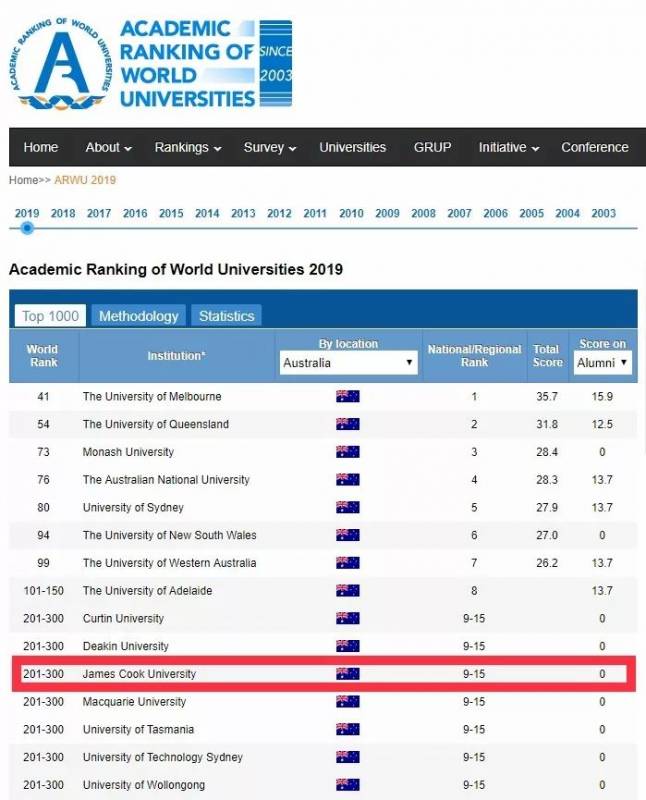
Task: Expand the Rankings menu in navbar
Action: point(188,147)
